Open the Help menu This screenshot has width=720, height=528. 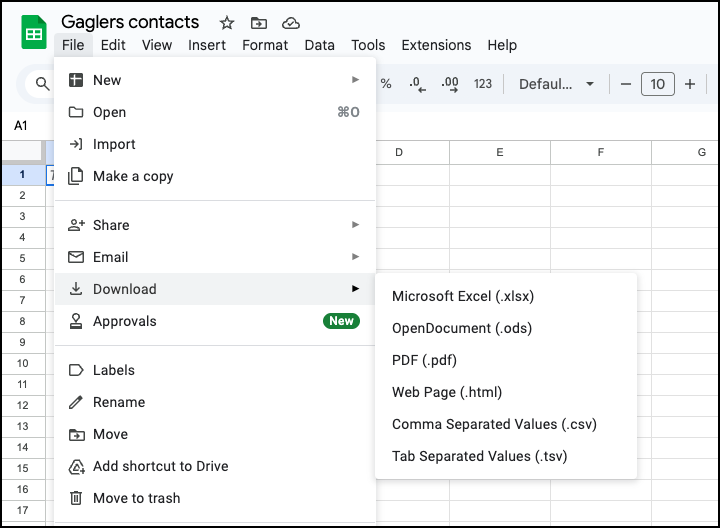pyautogui.click(x=502, y=45)
